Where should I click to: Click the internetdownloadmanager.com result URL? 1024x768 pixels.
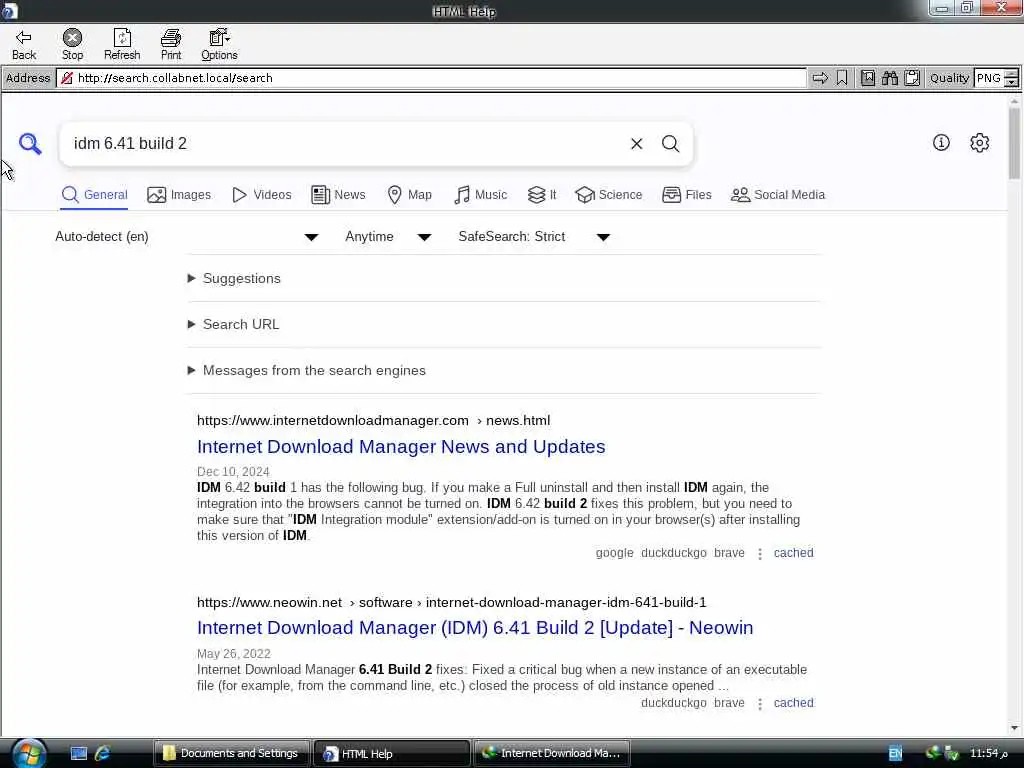(374, 421)
